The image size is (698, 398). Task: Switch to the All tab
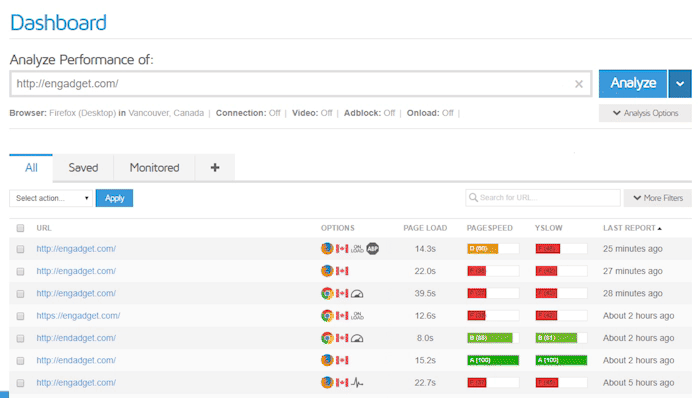(x=31, y=168)
